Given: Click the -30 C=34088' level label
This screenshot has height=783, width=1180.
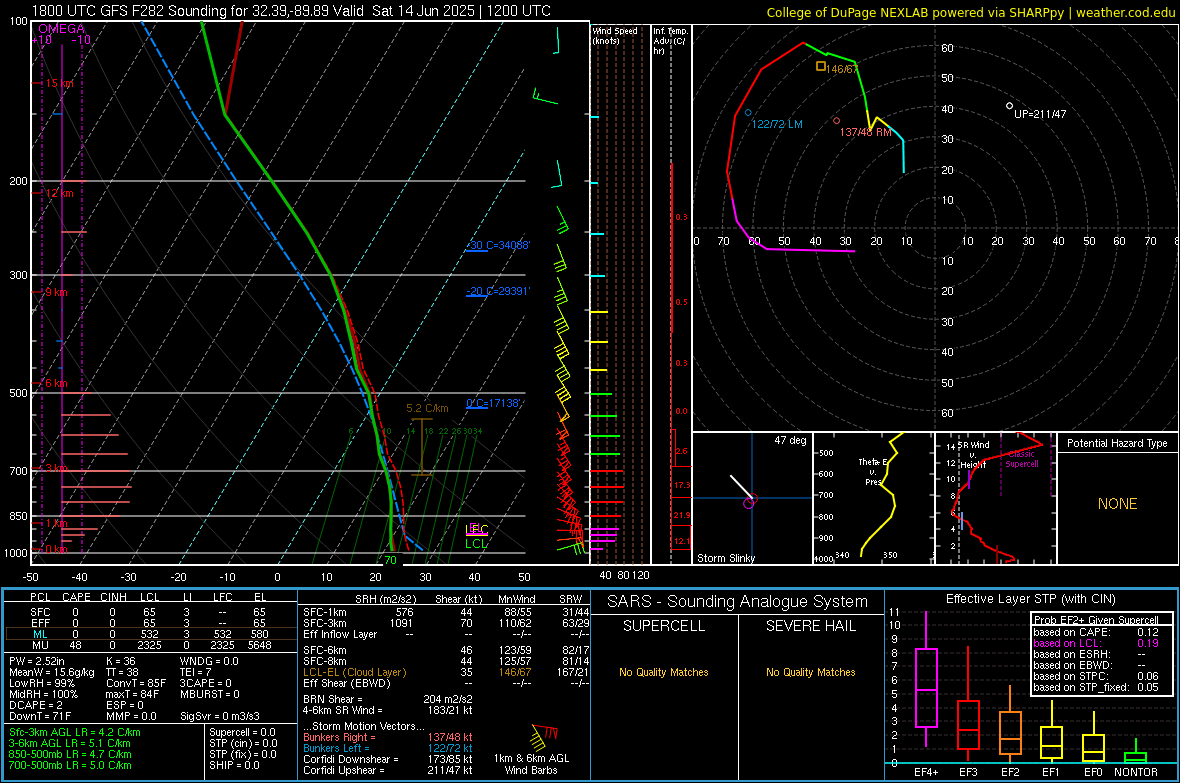Looking at the screenshot, I should [498, 245].
